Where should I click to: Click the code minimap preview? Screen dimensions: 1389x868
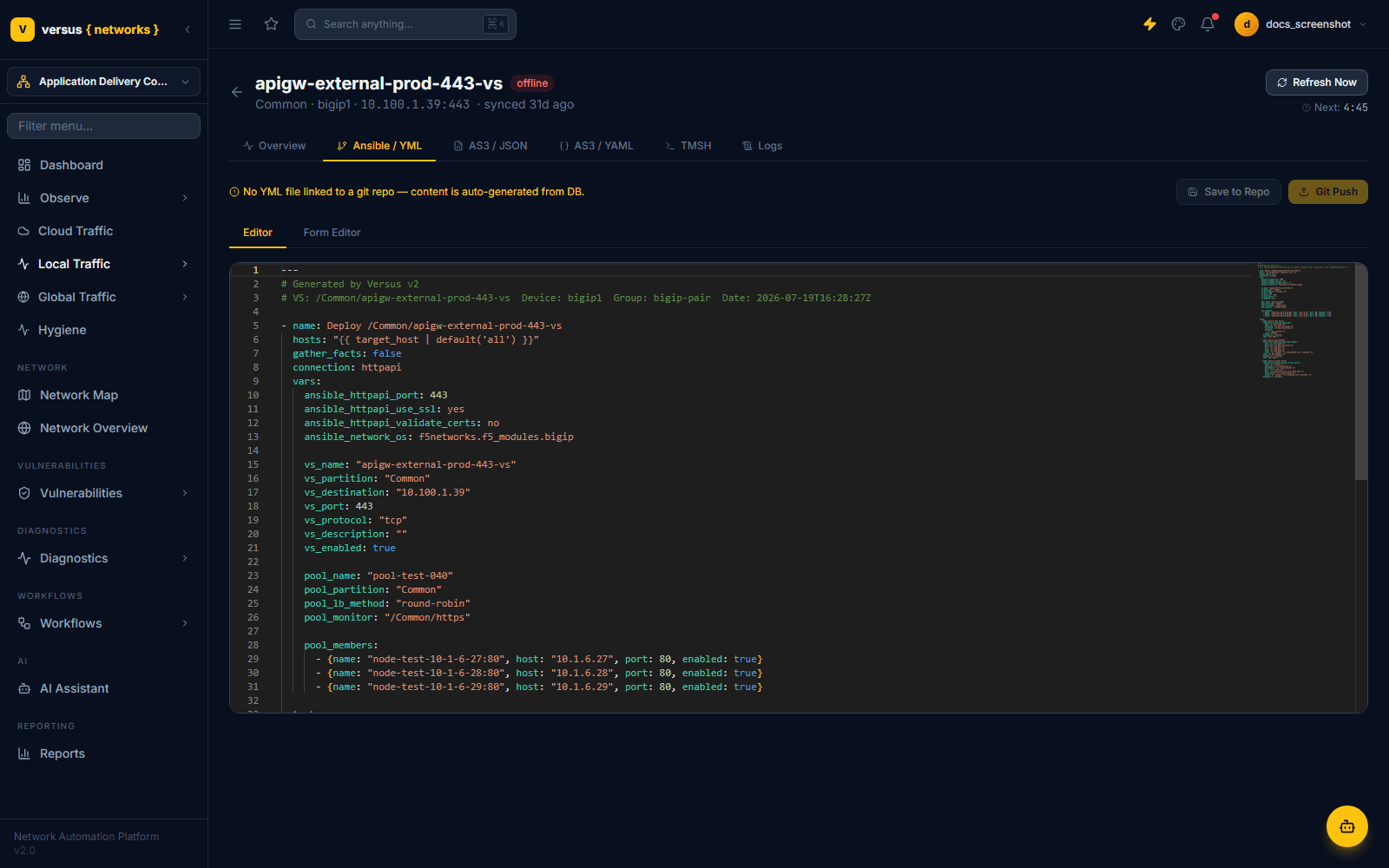click(x=1305, y=321)
